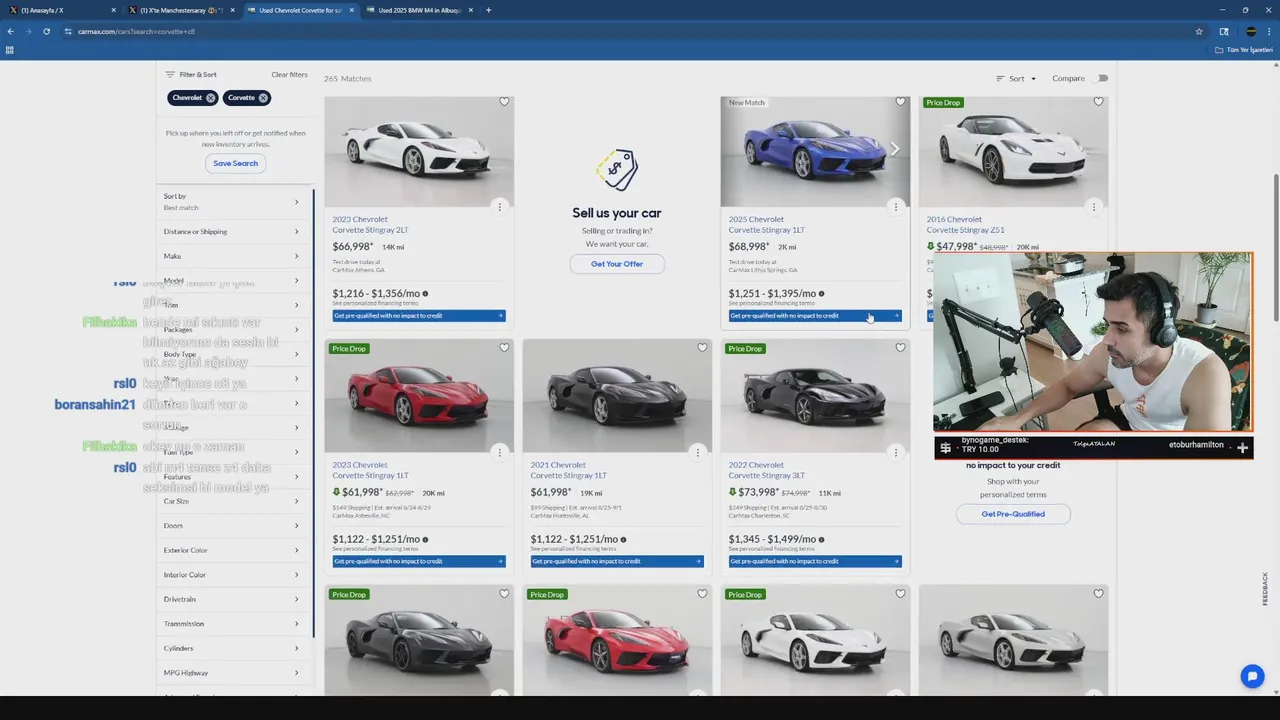Remove the Corvette filter chip
This screenshot has width=1280, height=720.
[x=263, y=98]
